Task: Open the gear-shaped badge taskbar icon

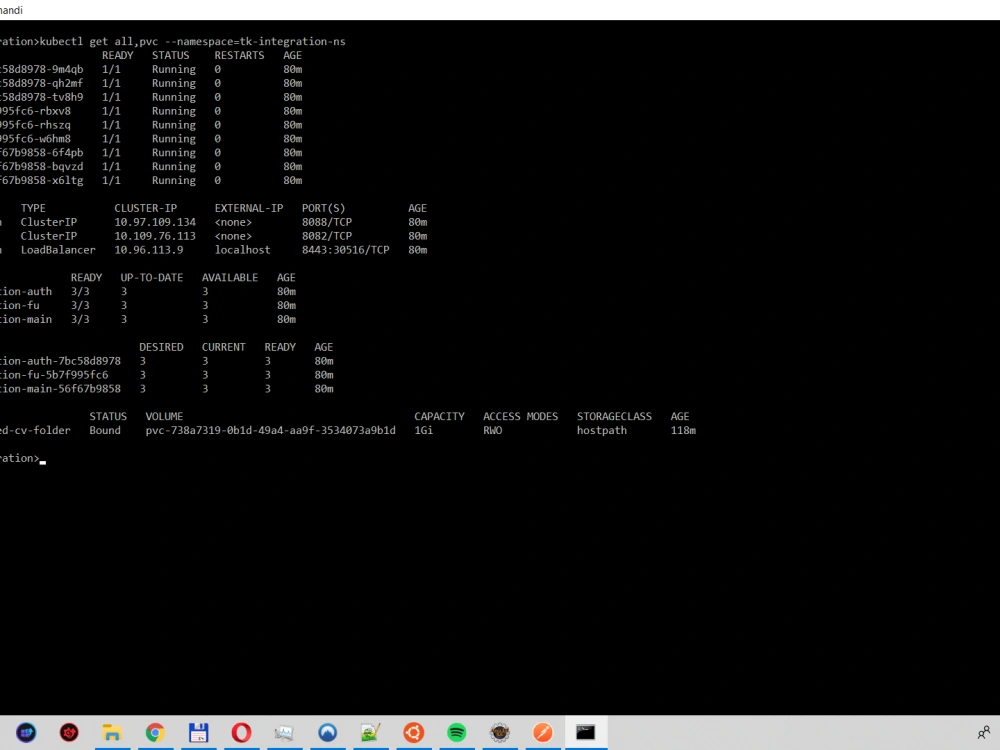Action: tap(500, 732)
